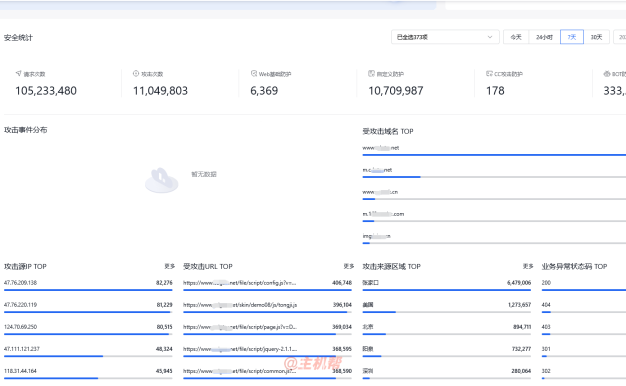Screen dimensions: 626x386
Task: Click the 攻击事件分布 section heading
Action: click(26, 130)
